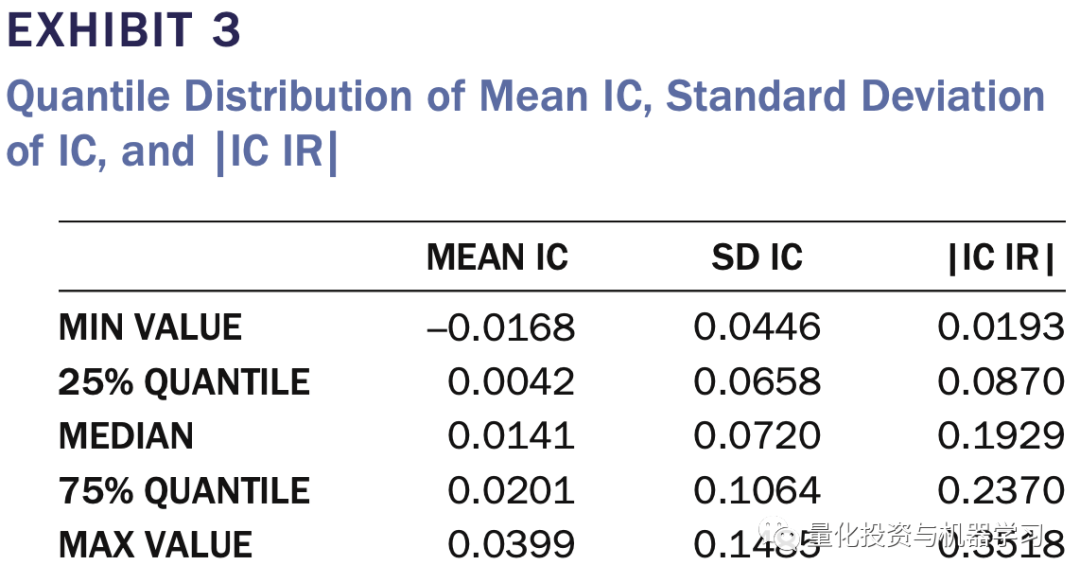This screenshot has width=1080, height=583.
Task: Select the SD IC column header
Action: coord(757,258)
